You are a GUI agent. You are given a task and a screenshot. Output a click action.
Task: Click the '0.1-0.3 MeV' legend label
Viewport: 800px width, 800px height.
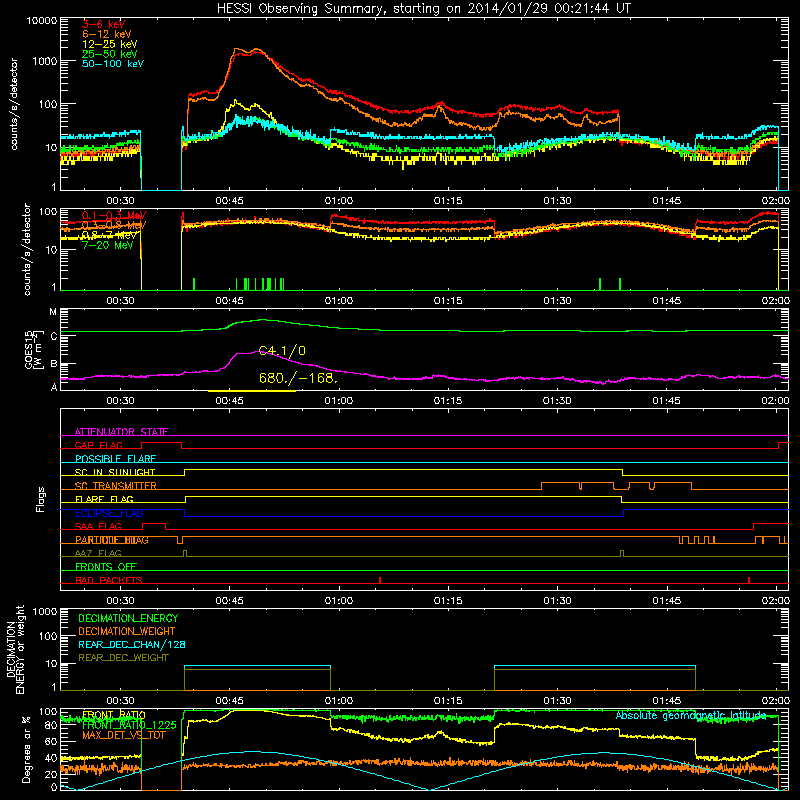click(x=114, y=215)
